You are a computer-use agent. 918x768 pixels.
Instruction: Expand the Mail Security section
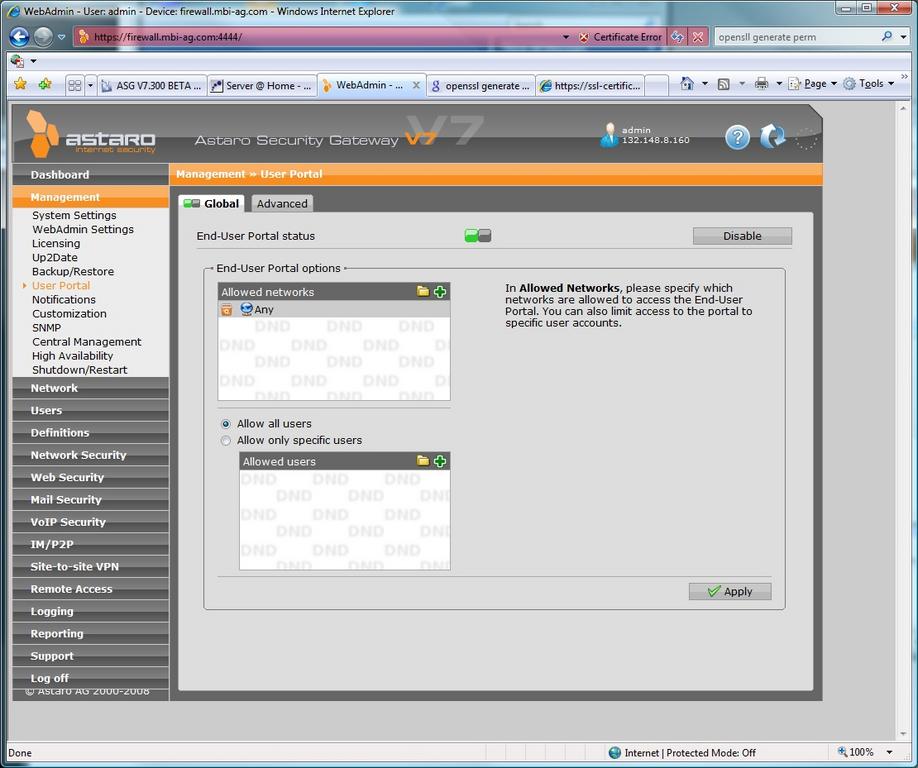[x=91, y=499]
